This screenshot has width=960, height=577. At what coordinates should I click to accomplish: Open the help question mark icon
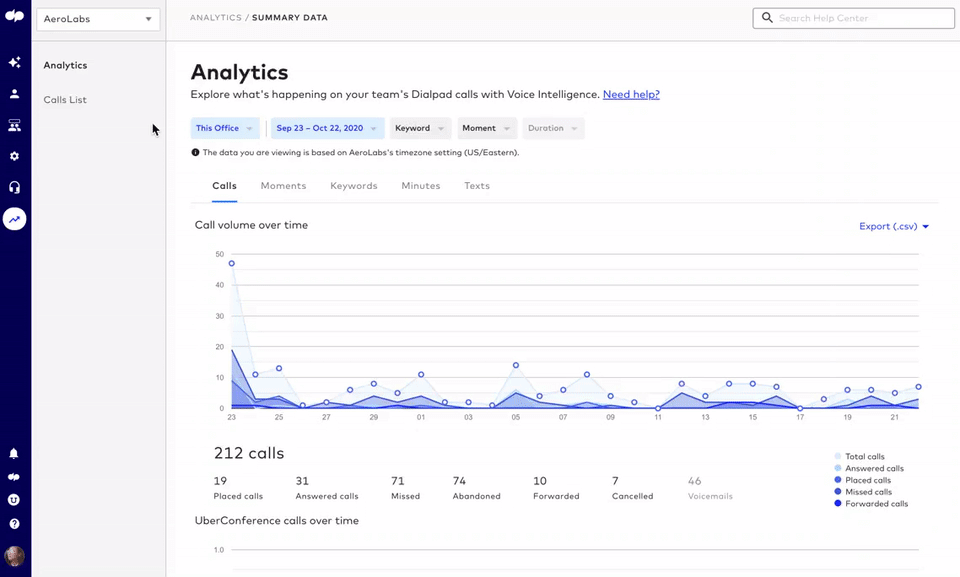pyautogui.click(x=13, y=524)
